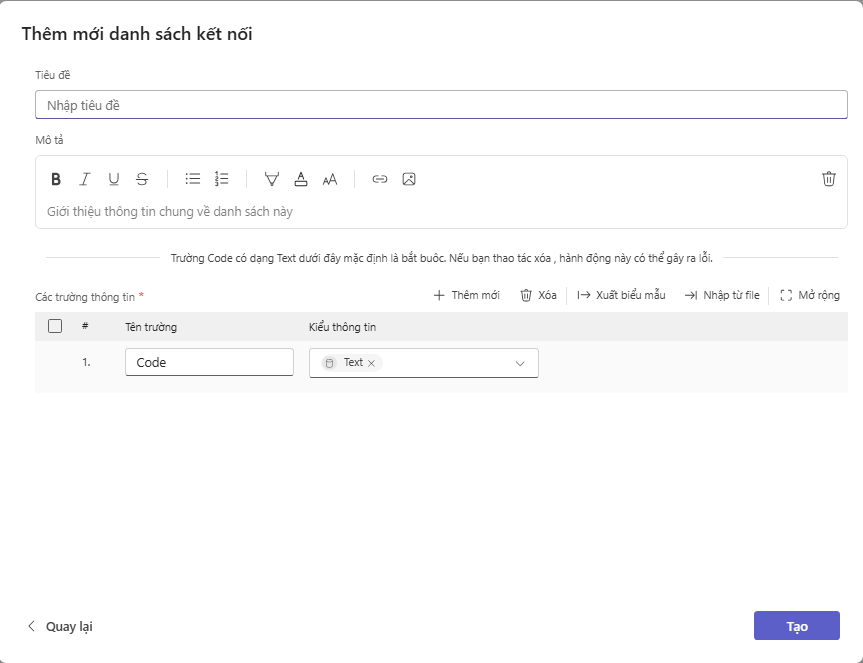Apply strikethrough text formatting
The image size is (863, 663).
[142, 179]
